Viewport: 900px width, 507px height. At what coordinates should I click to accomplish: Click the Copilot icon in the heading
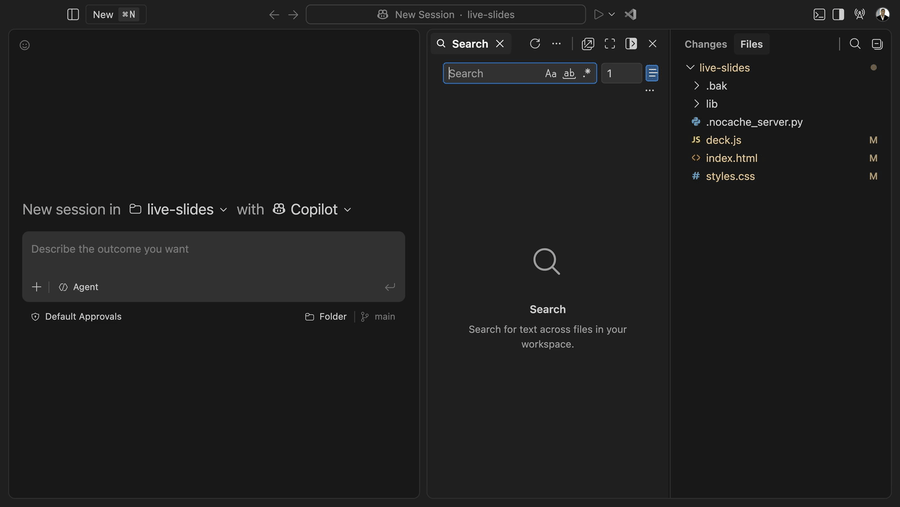pyautogui.click(x=279, y=209)
